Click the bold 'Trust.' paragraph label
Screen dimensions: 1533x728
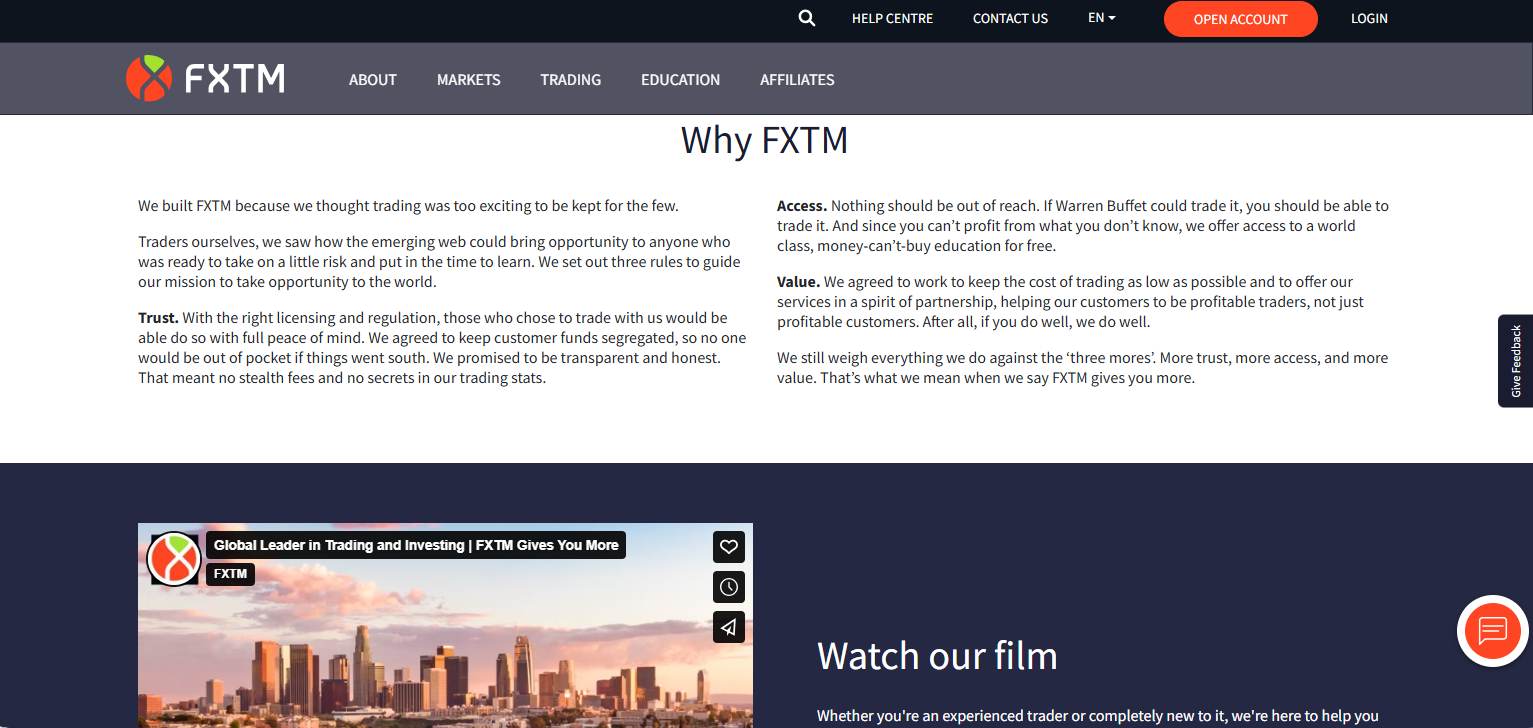point(158,318)
